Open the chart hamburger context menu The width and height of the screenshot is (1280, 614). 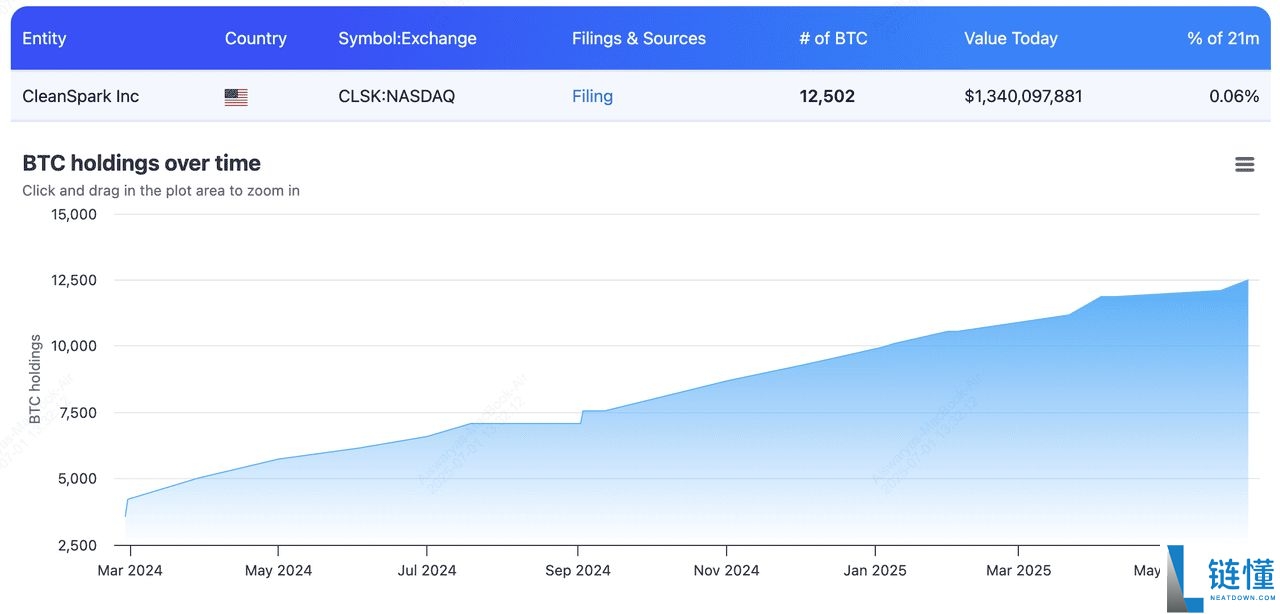point(1244,165)
